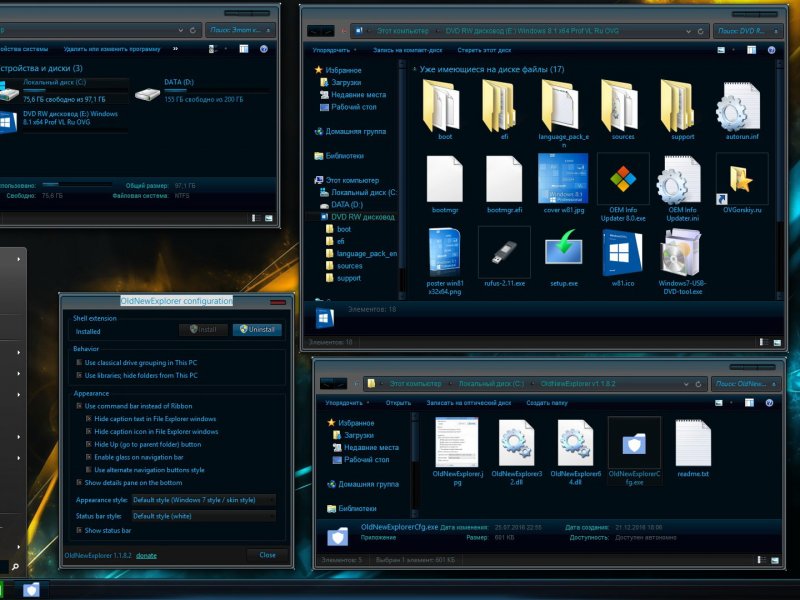Click 'Запись на компакт-диск' in the DVD window toolbar
800x600 pixels.
pyautogui.click(x=408, y=50)
